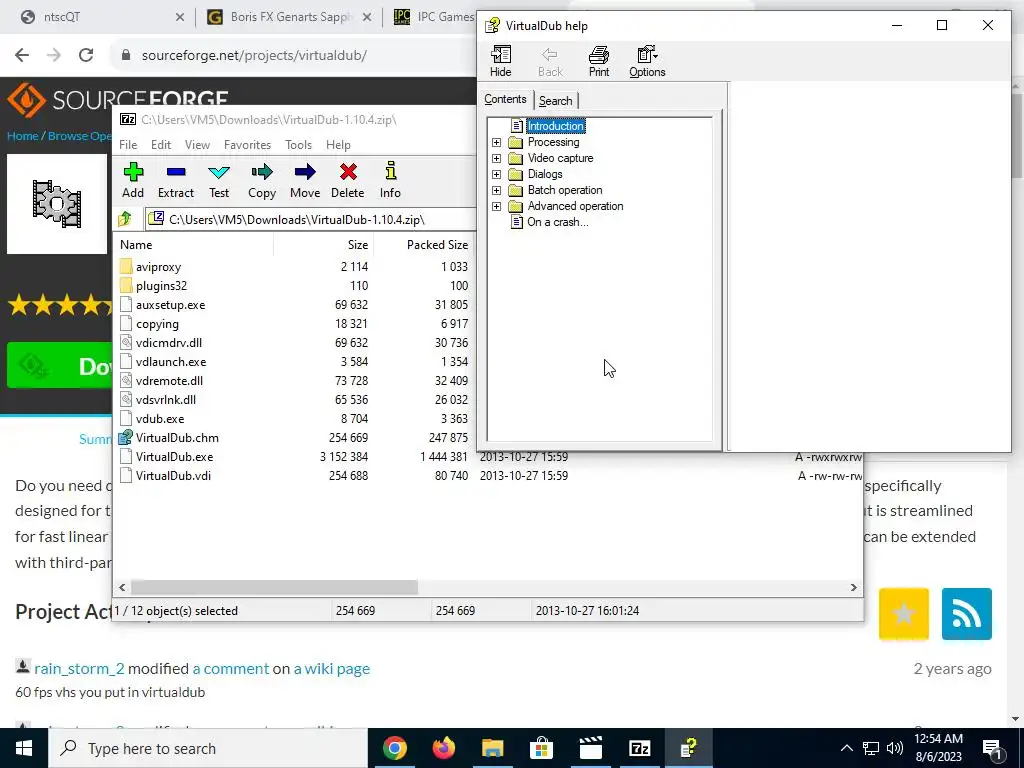Open the Favorites menu in 7-Zip
The image size is (1024, 768).
(247, 144)
